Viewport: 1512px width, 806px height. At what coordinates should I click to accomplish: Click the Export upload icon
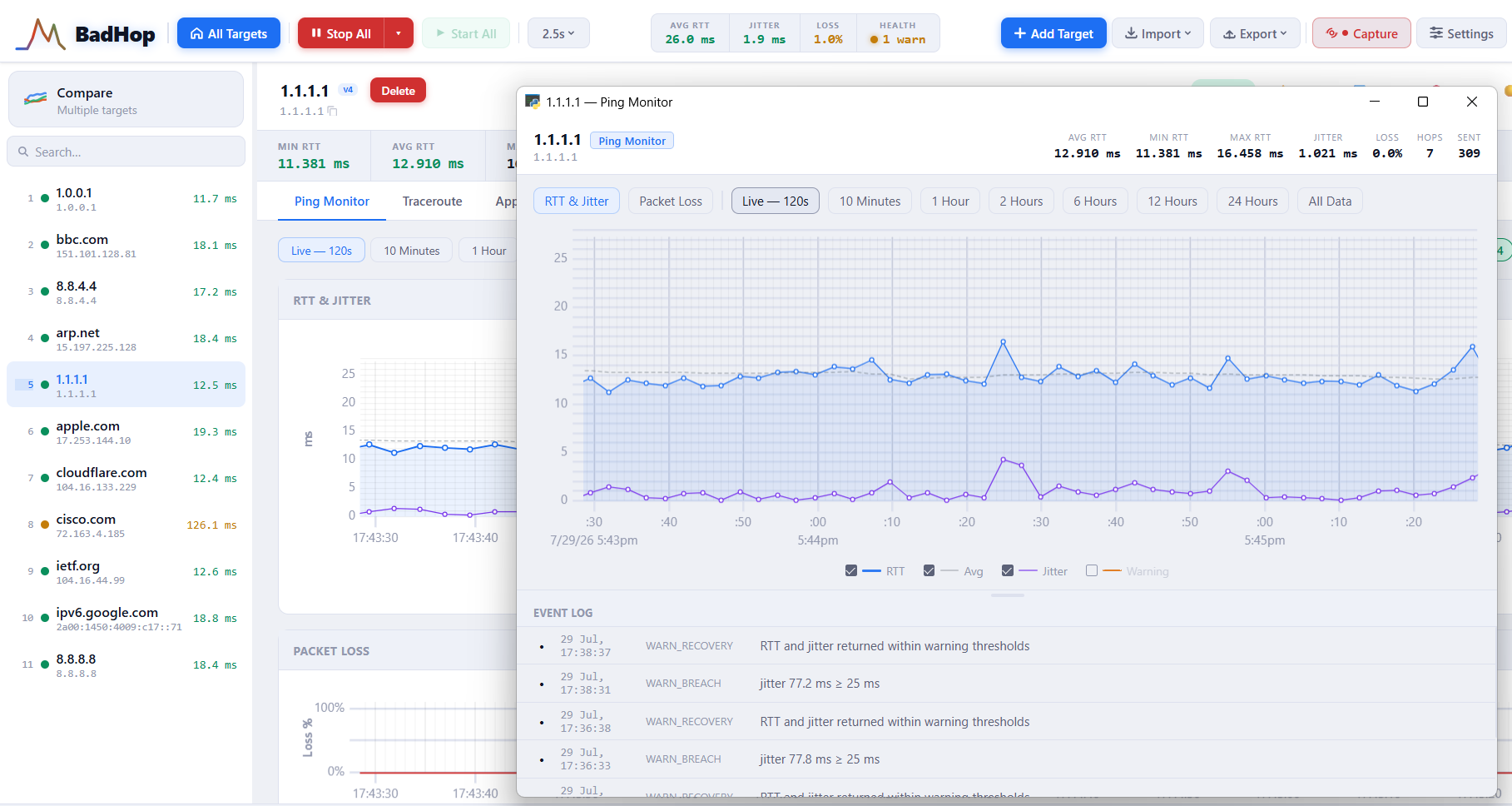[x=1229, y=34]
